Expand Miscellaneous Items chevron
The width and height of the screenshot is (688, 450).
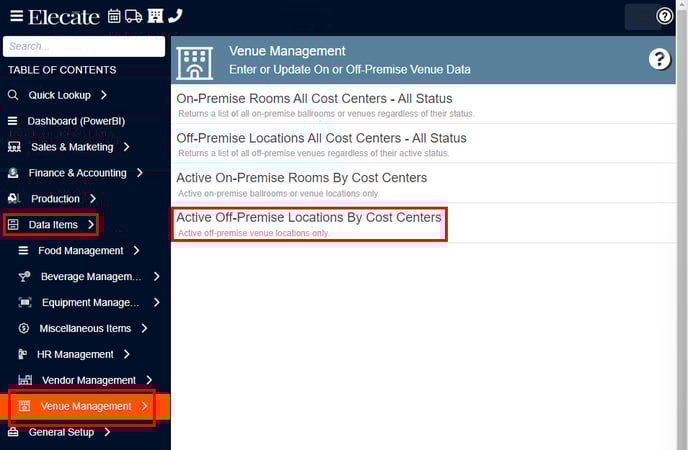(x=144, y=328)
